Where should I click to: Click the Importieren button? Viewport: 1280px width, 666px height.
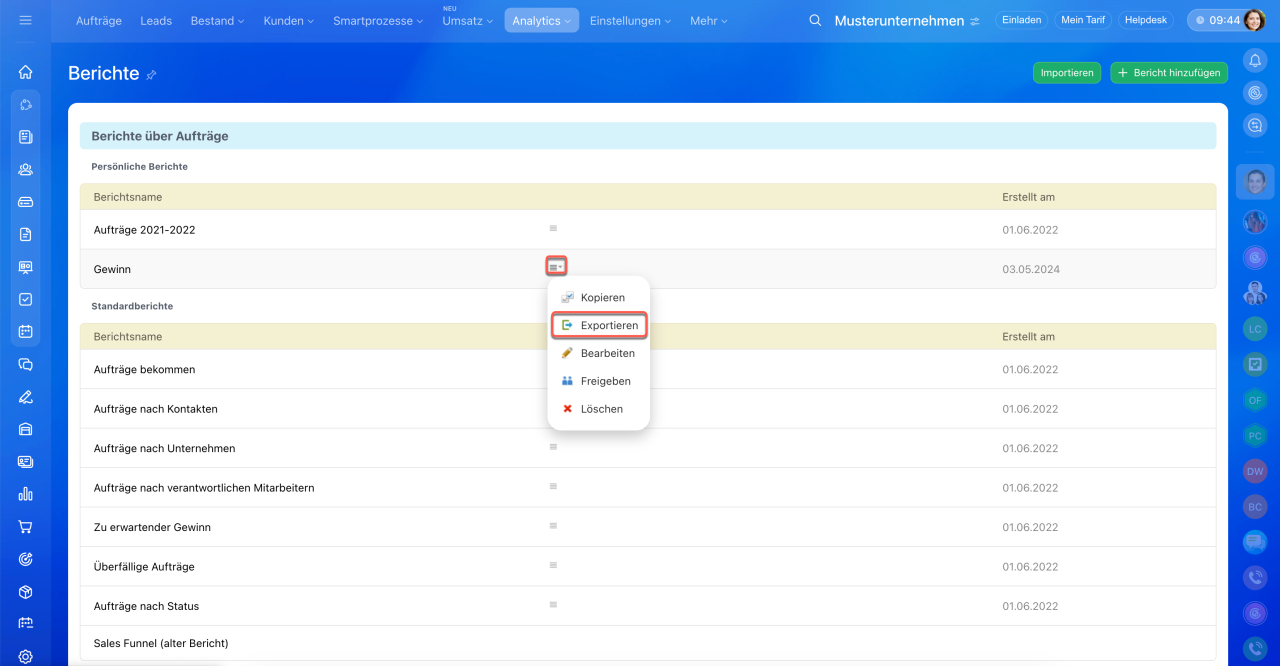click(1066, 73)
